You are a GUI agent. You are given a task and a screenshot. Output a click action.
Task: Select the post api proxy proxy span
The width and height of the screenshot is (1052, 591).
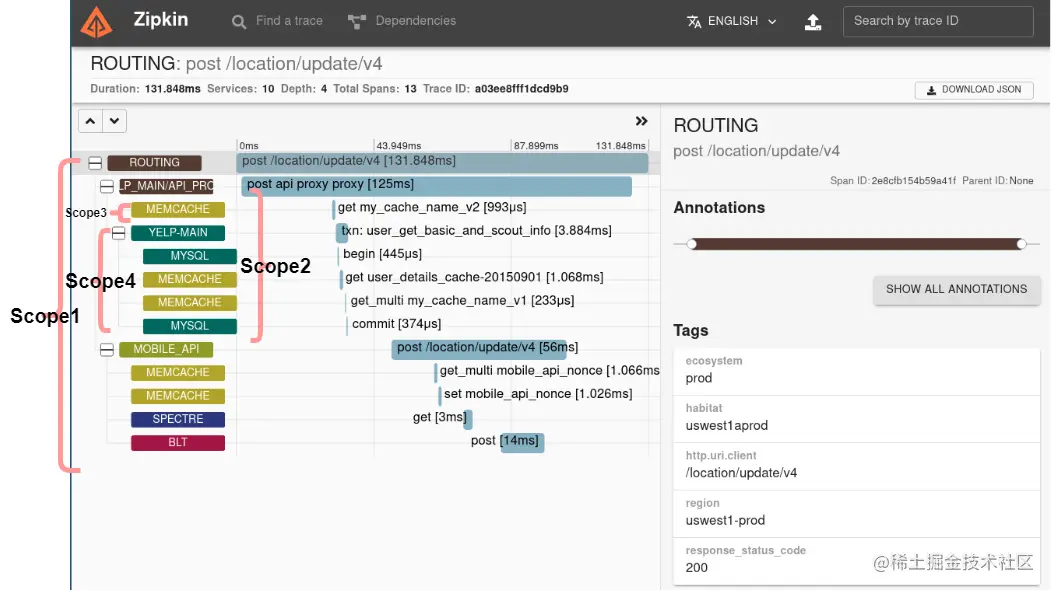click(x=436, y=185)
